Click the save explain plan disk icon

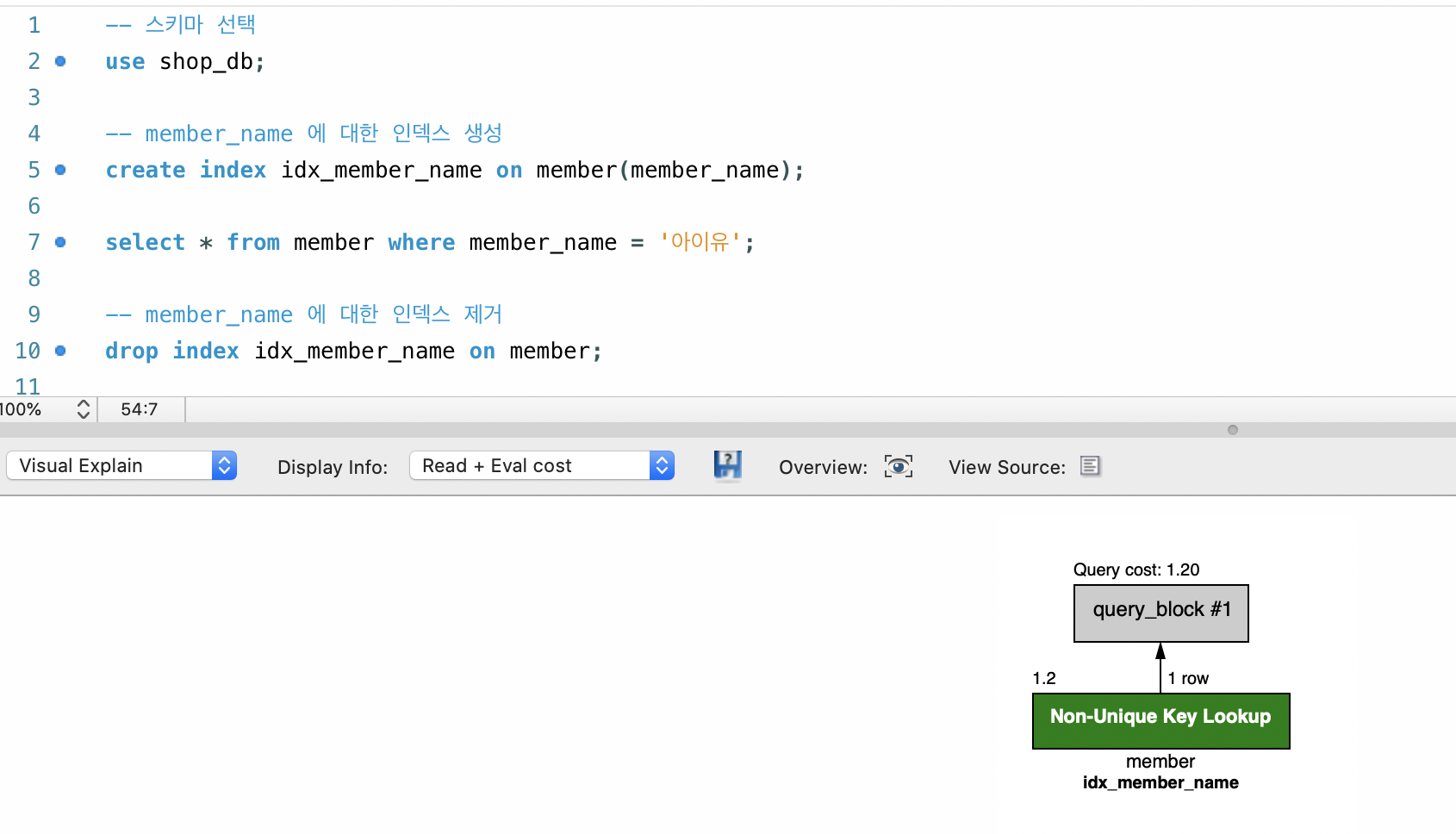pyautogui.click(x=728, y=466)
